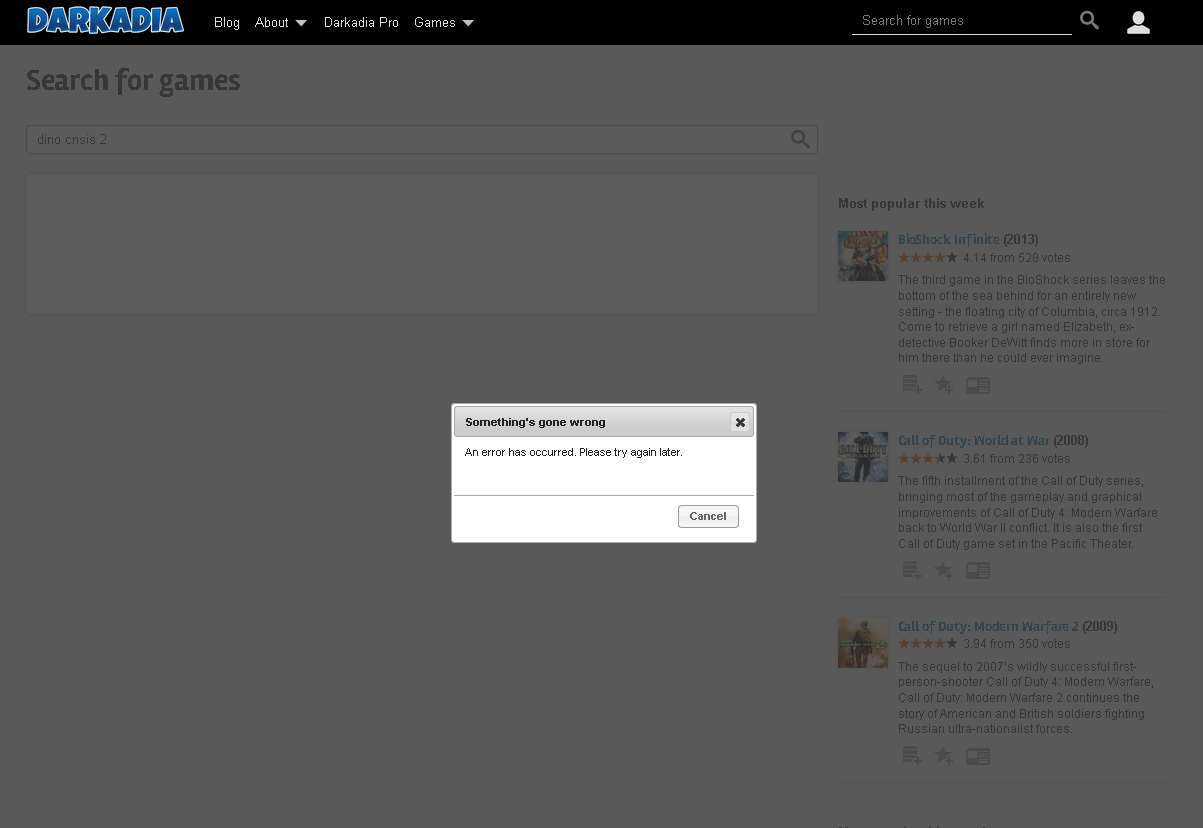Click '4.14 from 528 votes' text
Viewport: 1203px width, 828px height.
tap(1017, 258)
